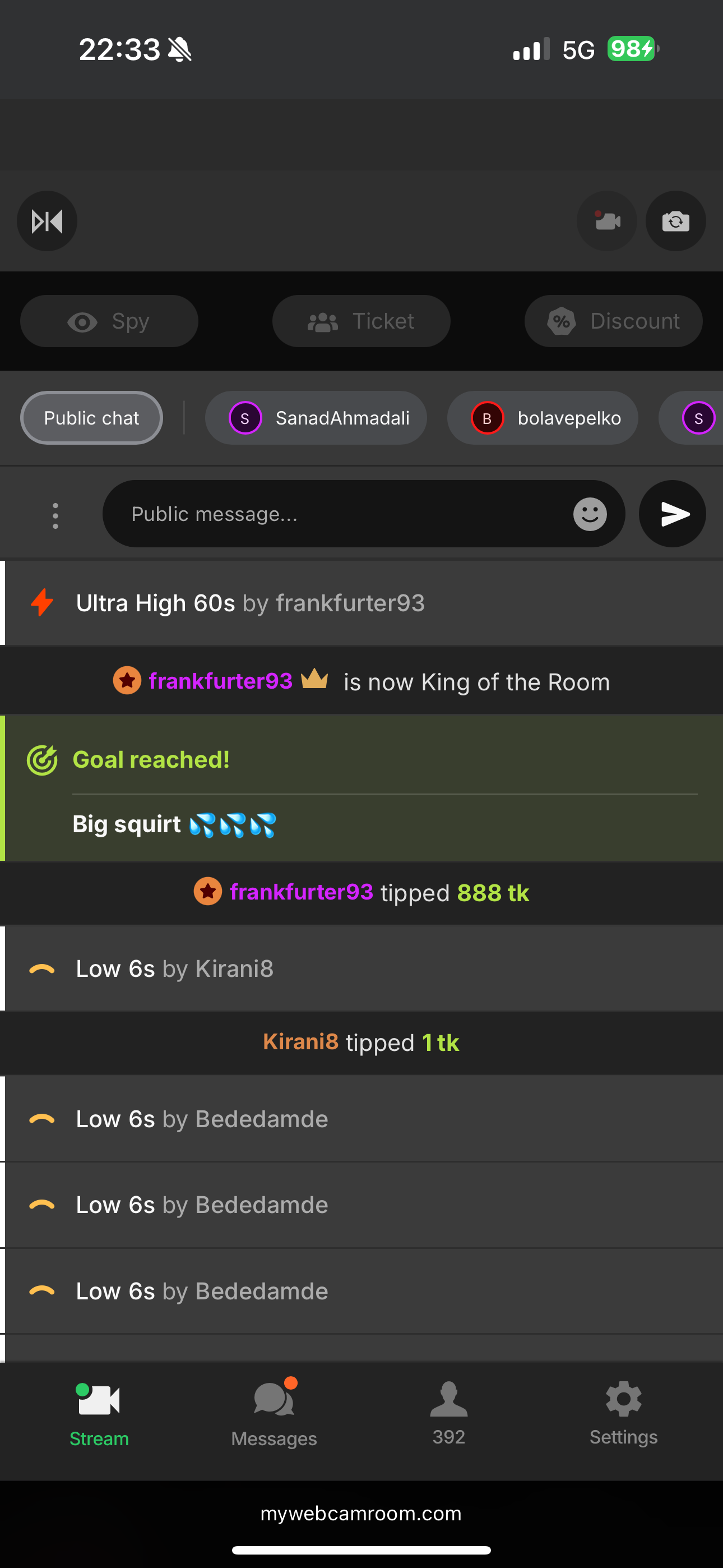This screenshot has height=1568, width=723.
Task: Tap the Goal reached target icon
Action: click(42, 760)
